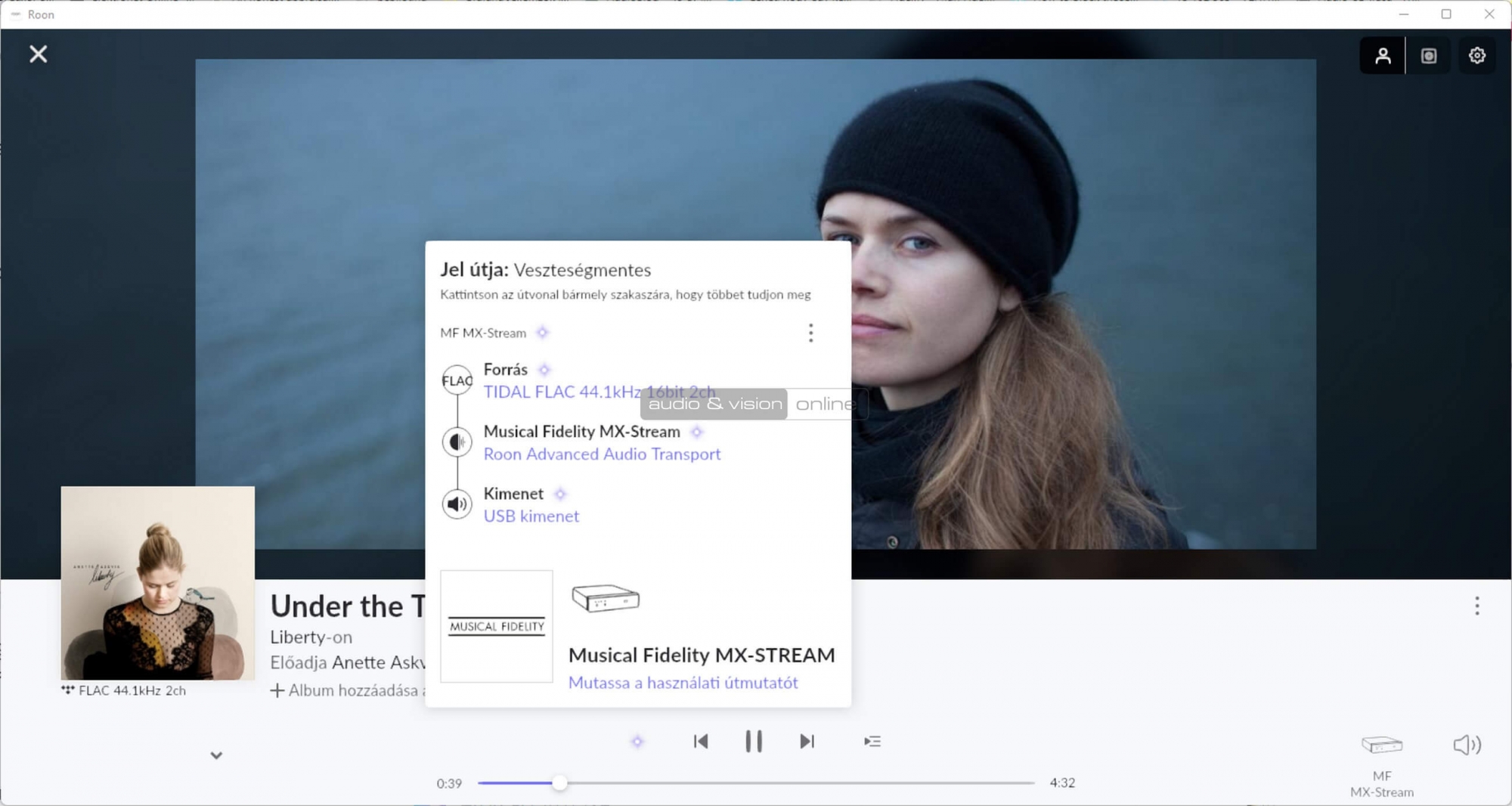Screen dimensions: 1512x806
Task: Collapse now playing with down chevron
Action: tap(216, 755)
